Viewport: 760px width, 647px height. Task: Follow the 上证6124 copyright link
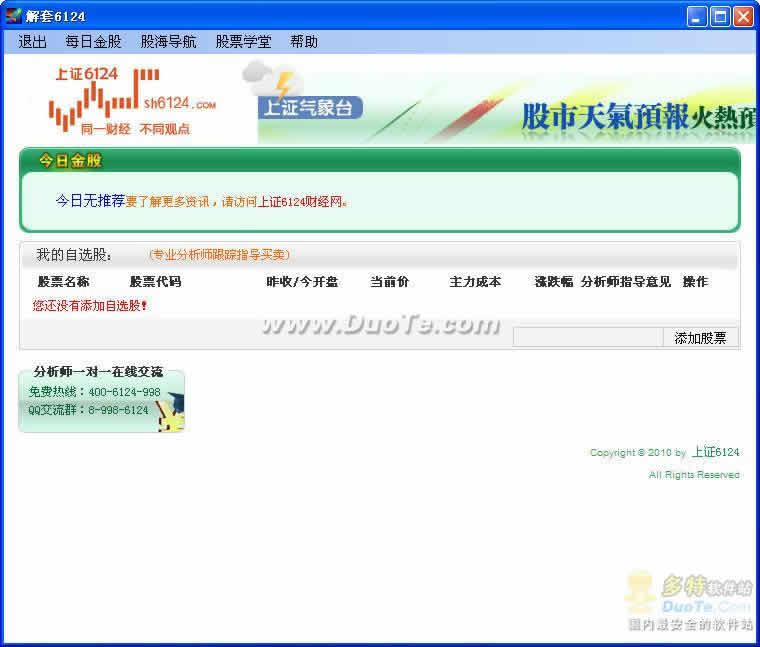(x=715, y=452)
